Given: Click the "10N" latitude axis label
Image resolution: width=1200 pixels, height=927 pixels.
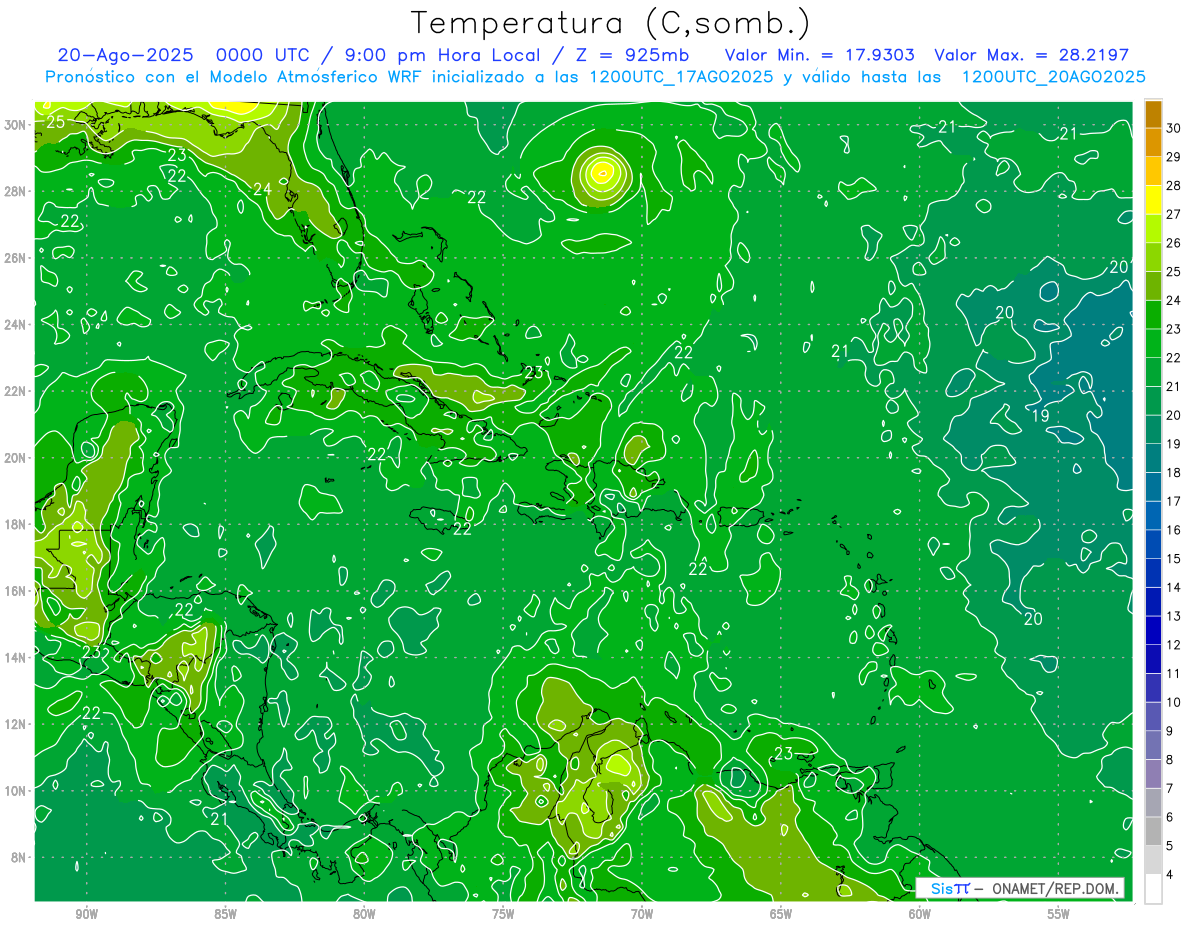Looking at the screenshot, I should tap(15, 790).
